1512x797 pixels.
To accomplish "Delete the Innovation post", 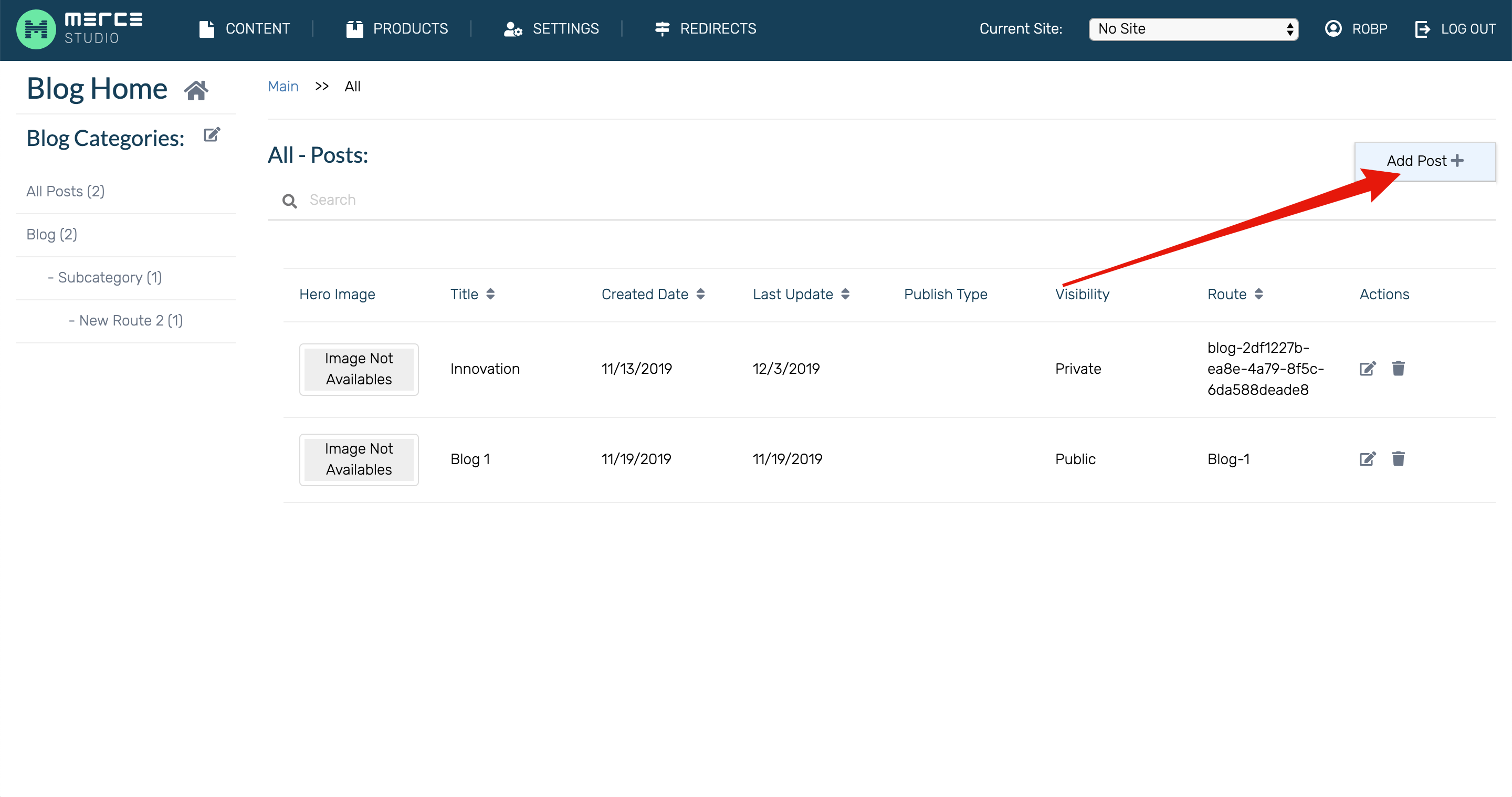I will (x=1398, y=369).
